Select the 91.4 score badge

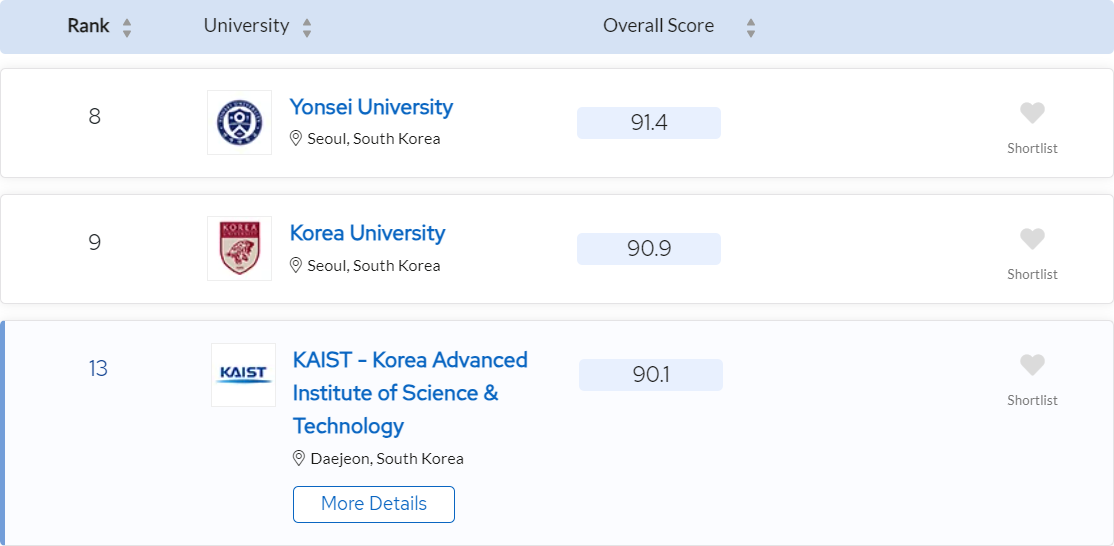pyautogui.click(x=649, y=123)
